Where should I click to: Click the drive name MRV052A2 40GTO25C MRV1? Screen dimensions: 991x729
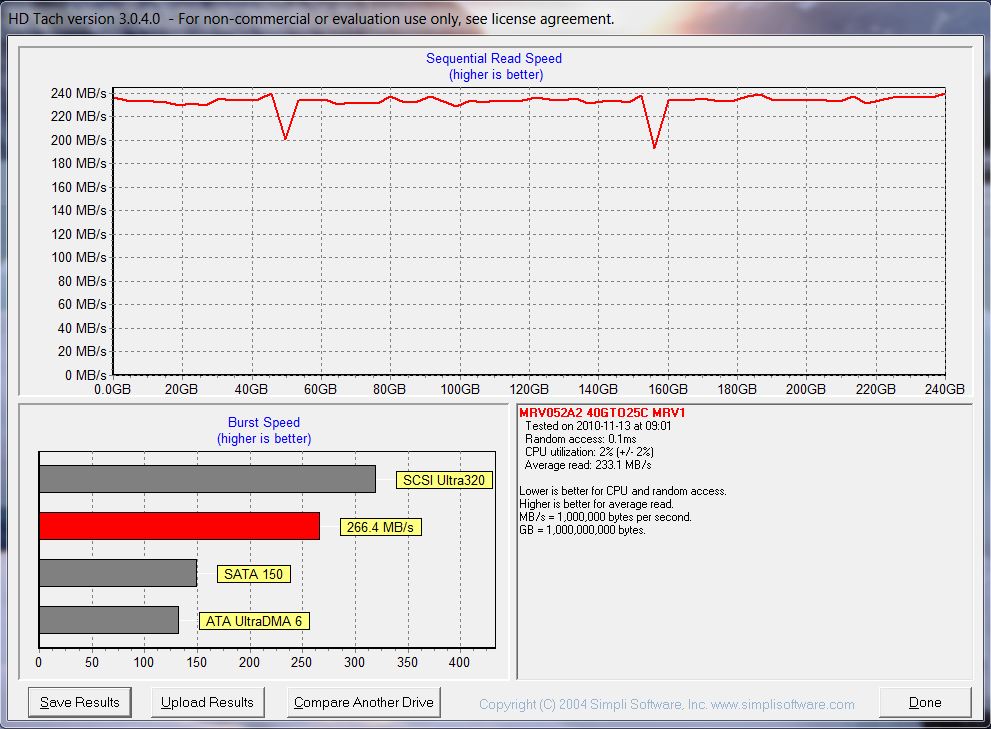(x=602, y=413)
